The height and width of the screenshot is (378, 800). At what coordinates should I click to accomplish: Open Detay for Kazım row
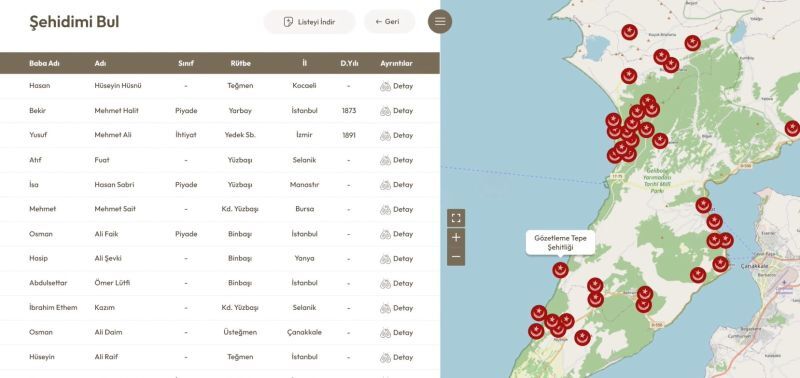point(396,308)
